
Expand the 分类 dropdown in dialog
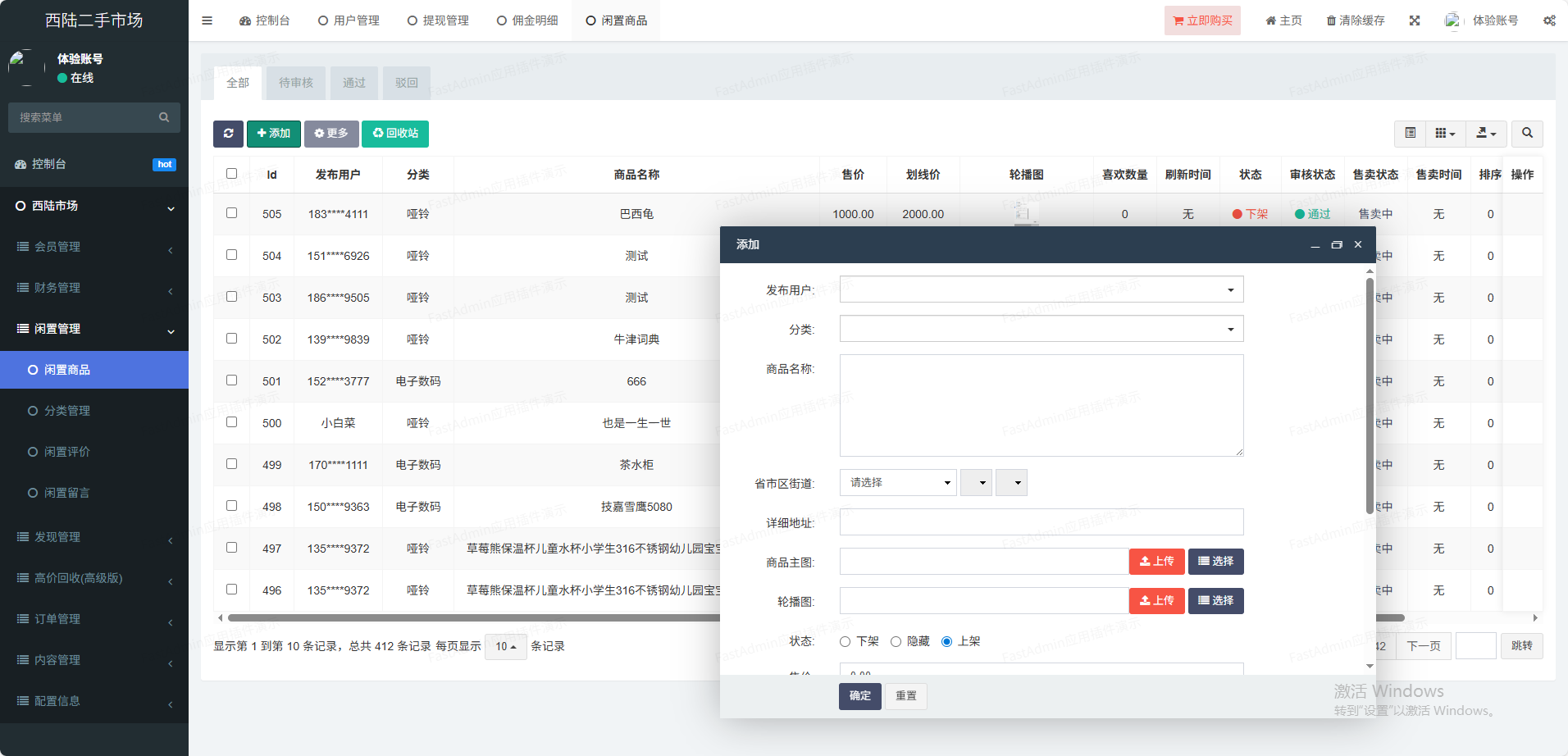1041,329
